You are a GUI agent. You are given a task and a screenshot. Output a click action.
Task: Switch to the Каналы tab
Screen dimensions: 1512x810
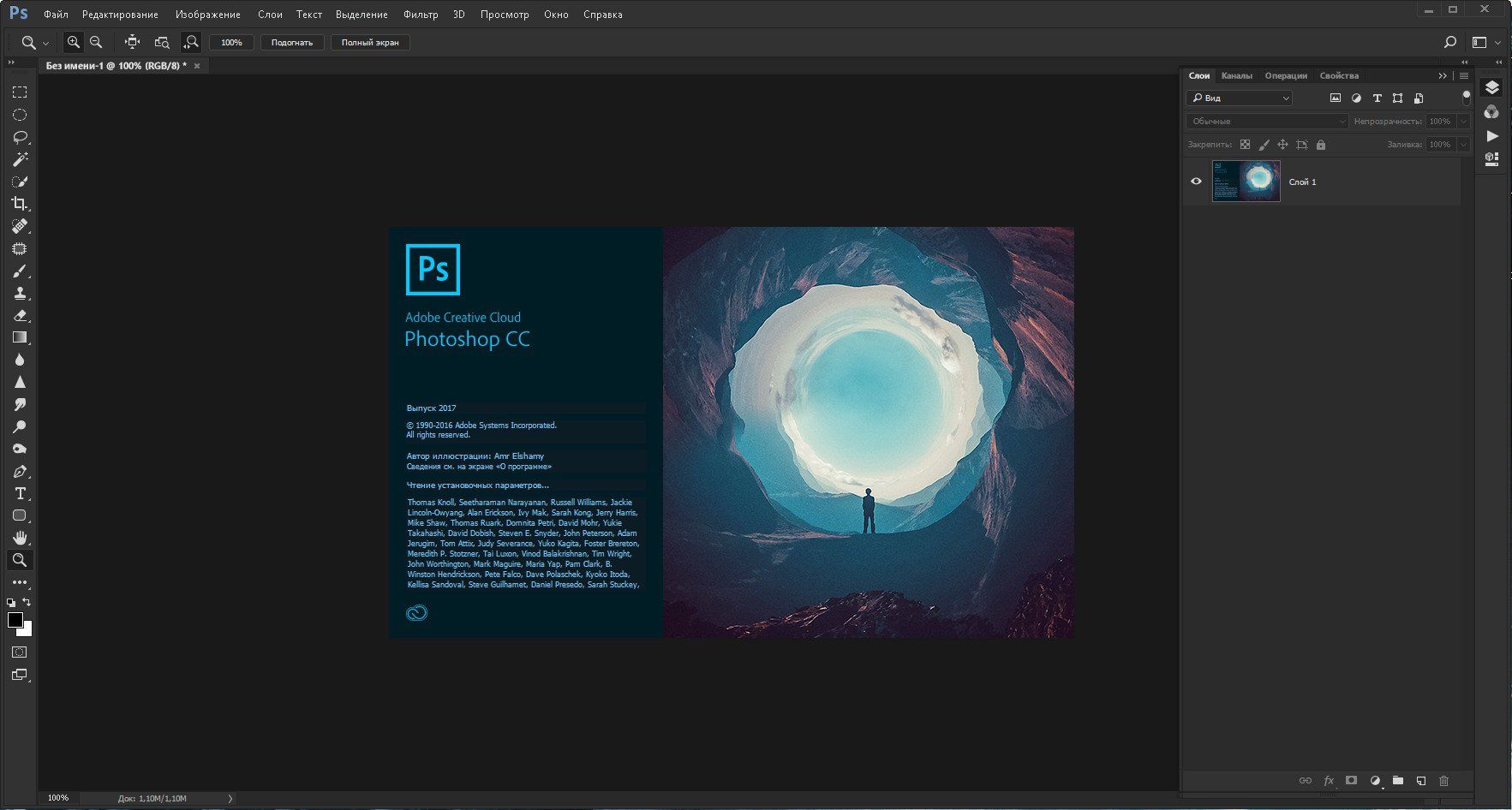(x=1236, y=75)
